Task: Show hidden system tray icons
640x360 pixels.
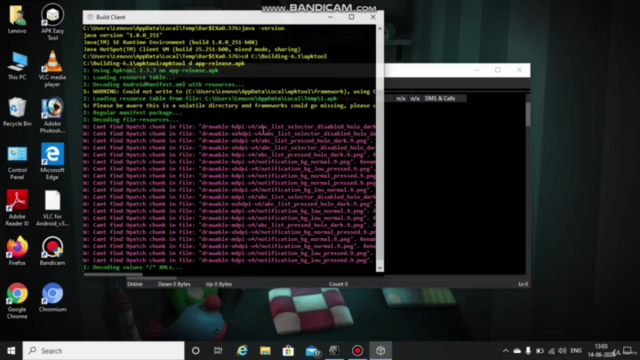Action: [506, 351]
